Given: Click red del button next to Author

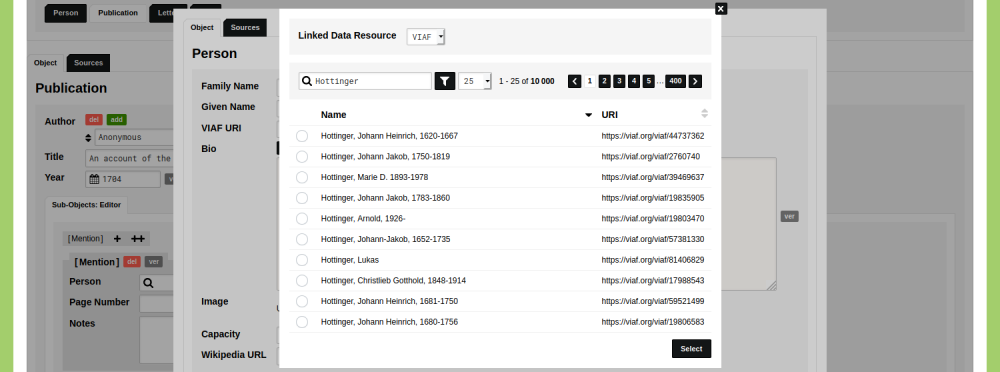Looking at the screenshot, I should (x=94, y=119).
